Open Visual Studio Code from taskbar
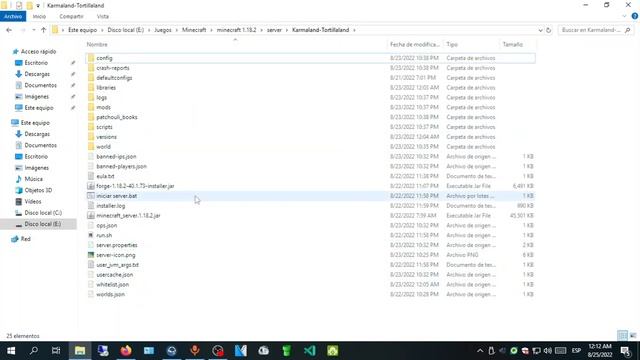 (x=309, y=351)
